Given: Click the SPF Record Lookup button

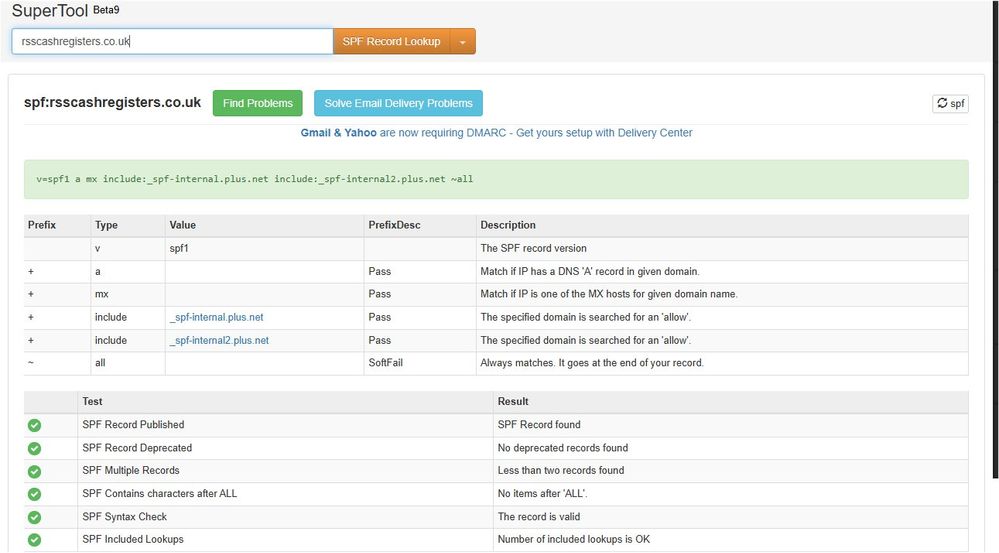Looking at the screenshot, I should point(391,41).
